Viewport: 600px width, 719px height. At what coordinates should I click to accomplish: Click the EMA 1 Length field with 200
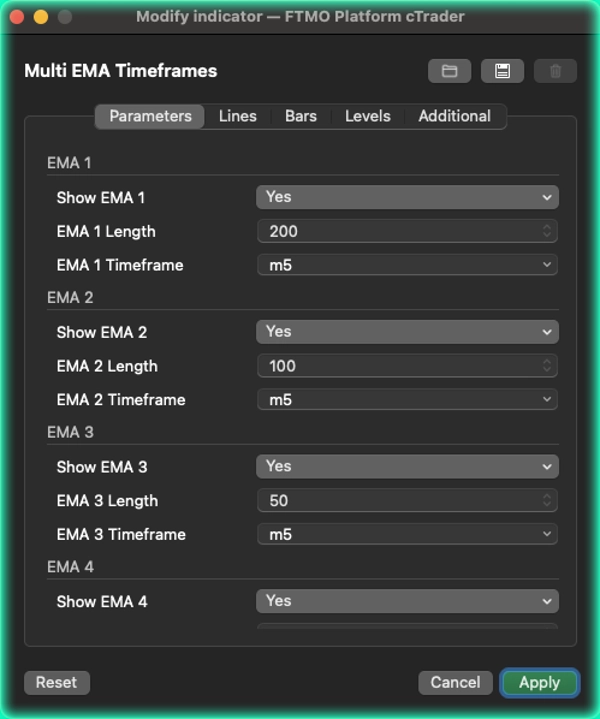coord(407,231)
